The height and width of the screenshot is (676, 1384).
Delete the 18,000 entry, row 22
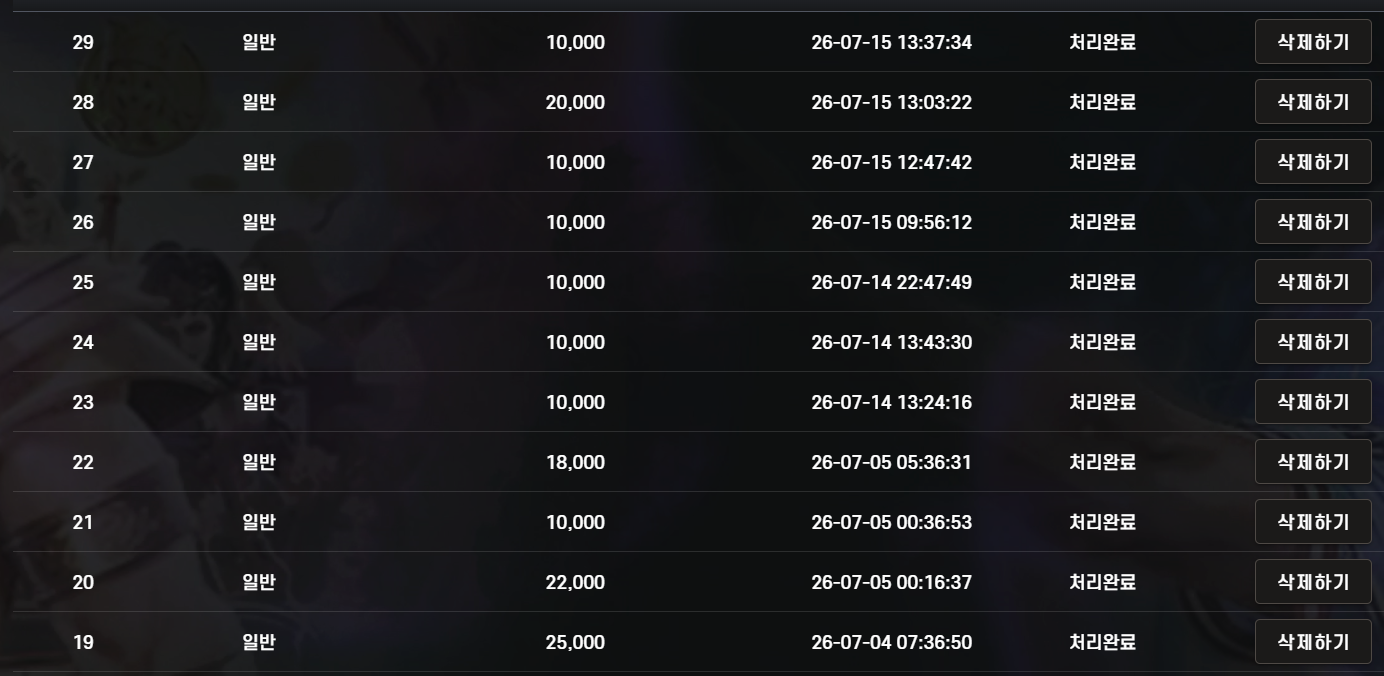pos(1313,462)
